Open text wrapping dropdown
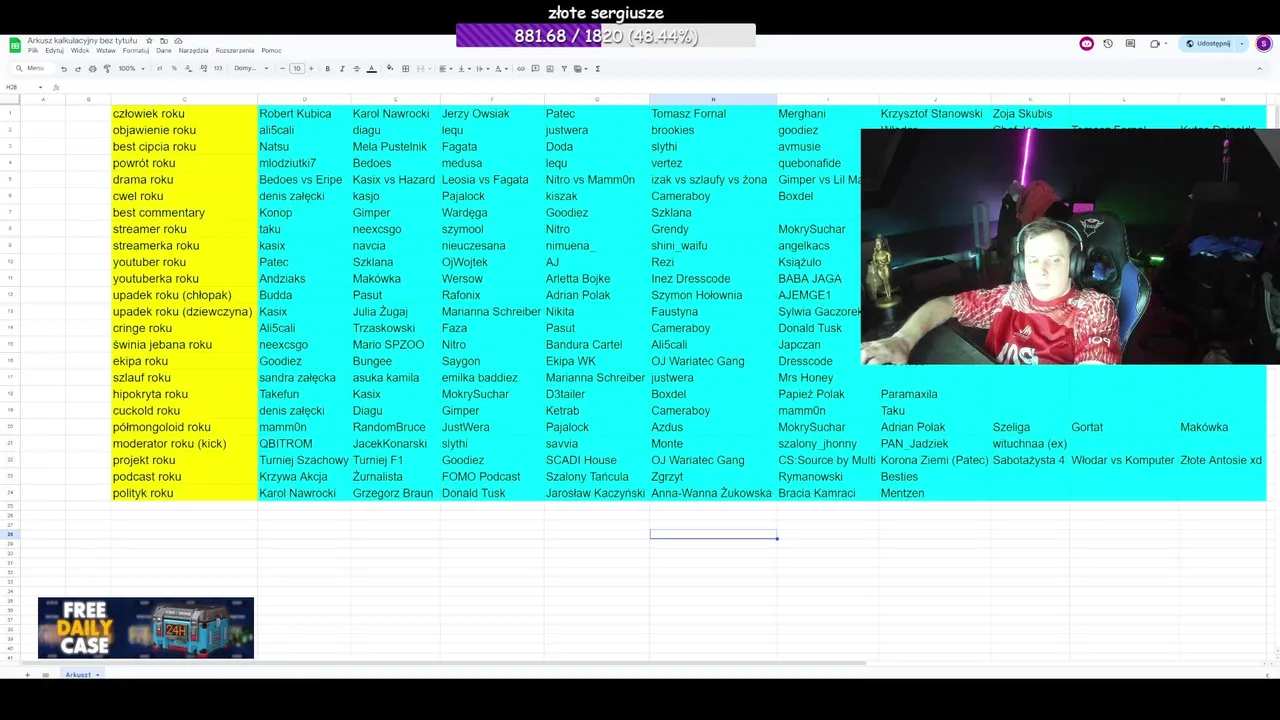The width and height of the screenshot is (1280, 720). click(483, 69)
